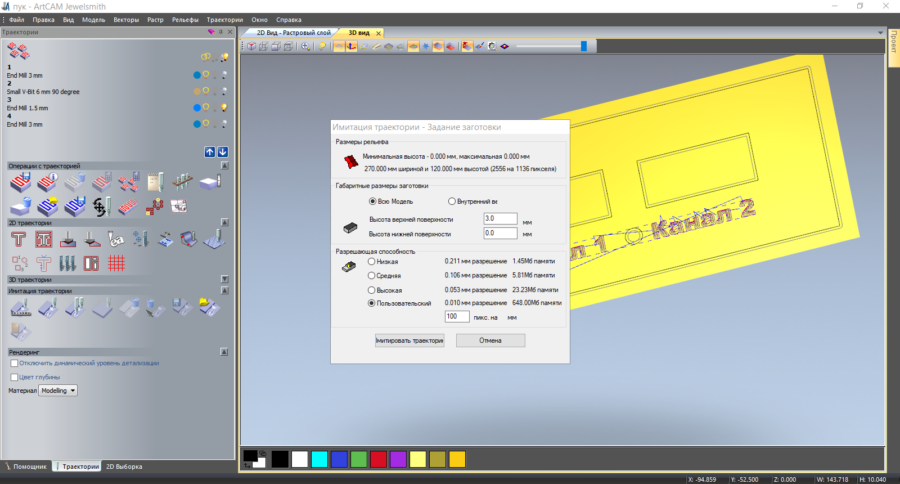Switch to 2D Вид - Растровый слой tab

click(x=293, y=33)
